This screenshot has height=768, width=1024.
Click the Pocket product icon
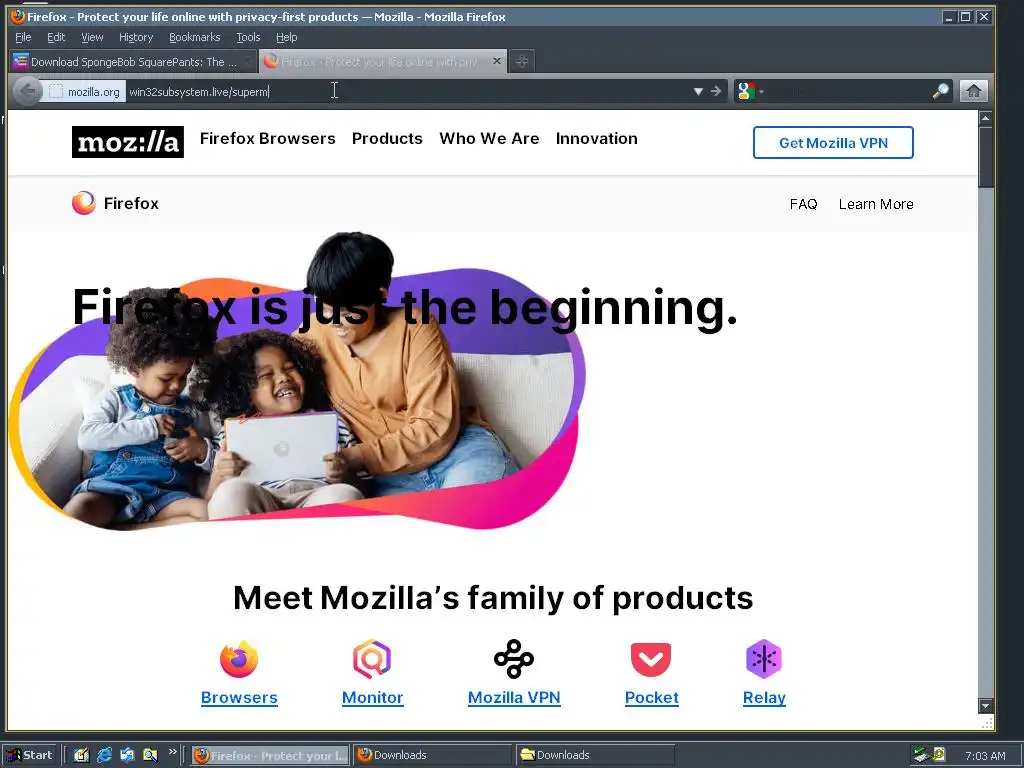[x=651, y=659]
